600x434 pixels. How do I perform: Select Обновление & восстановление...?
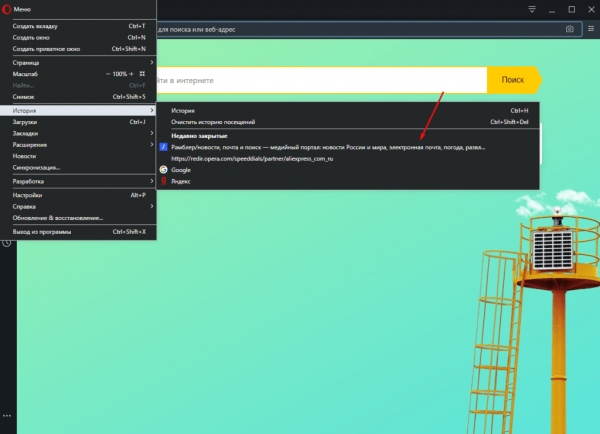(78, 218)
